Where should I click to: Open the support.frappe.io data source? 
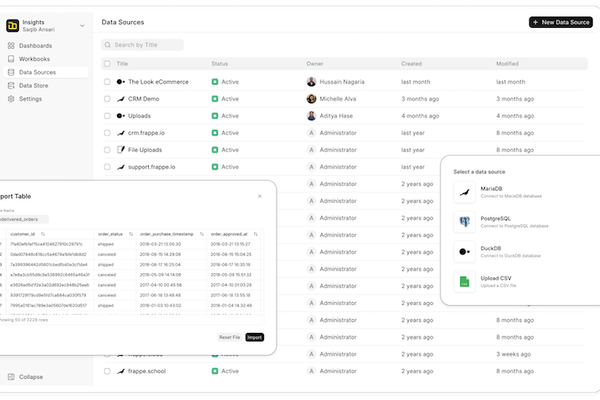click(x=152, y=167)
